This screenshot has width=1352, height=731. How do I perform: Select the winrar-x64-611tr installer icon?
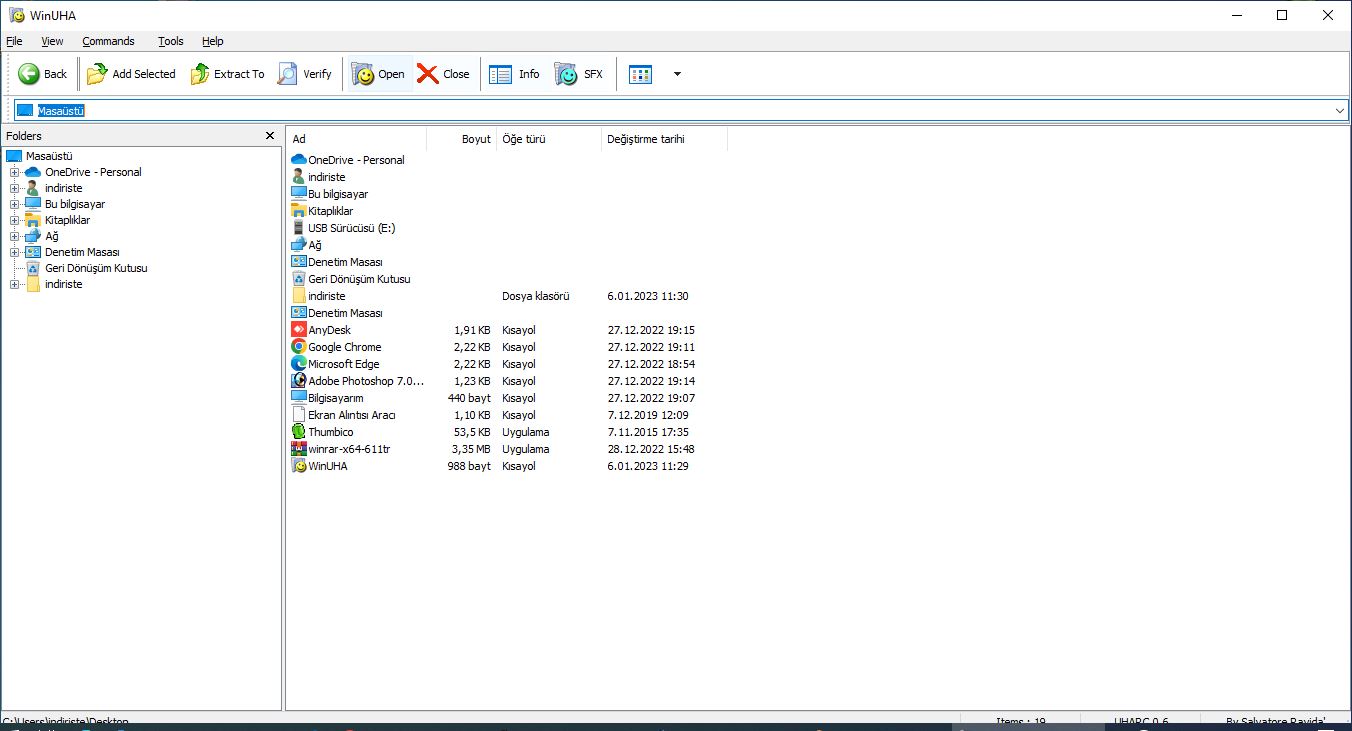[x=299, y=449]
